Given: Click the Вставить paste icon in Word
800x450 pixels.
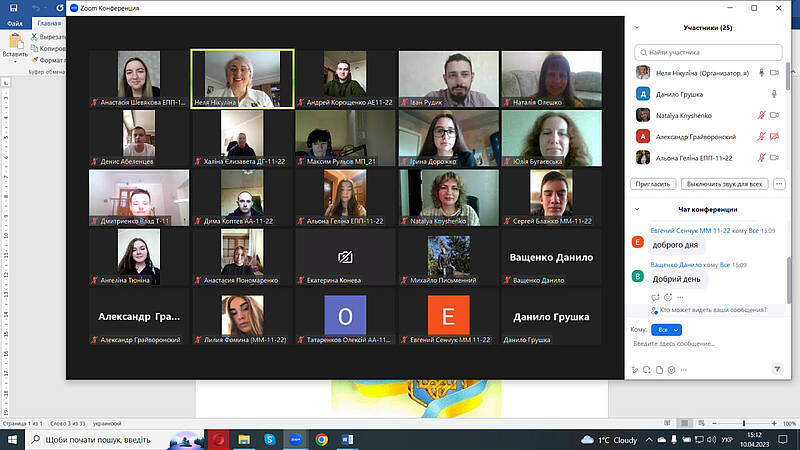Looking at the screenshot, I should click(15, 41).
